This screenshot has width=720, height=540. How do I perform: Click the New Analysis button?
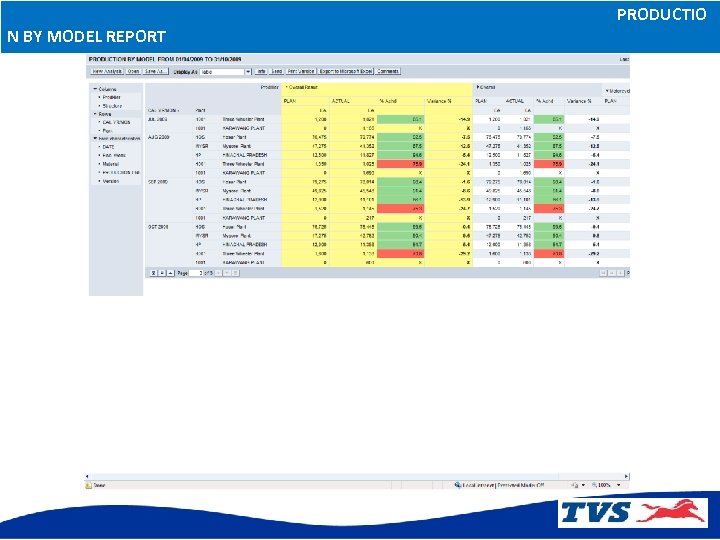pos(107,72)
